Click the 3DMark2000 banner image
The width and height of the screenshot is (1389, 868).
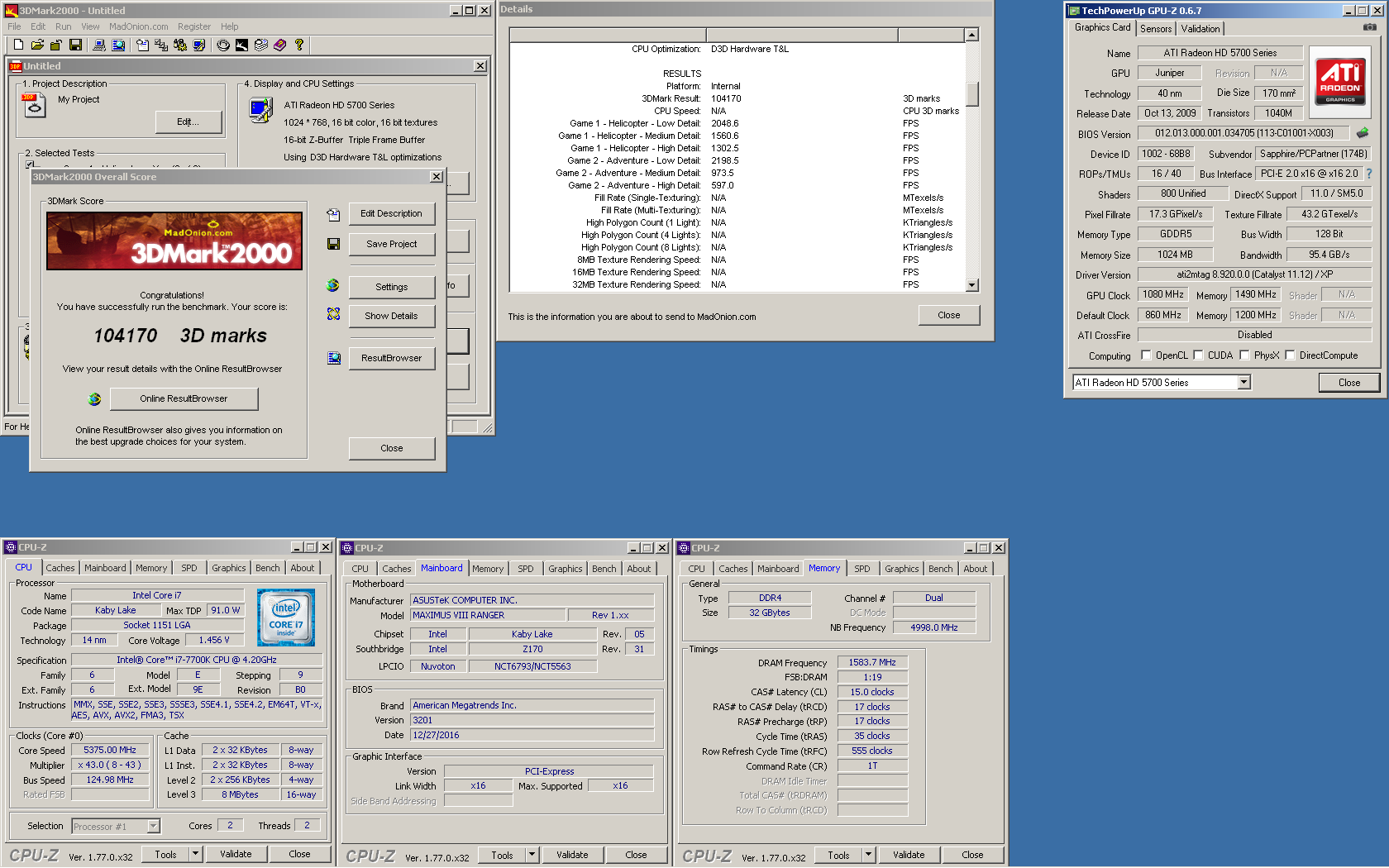(174, 241)
